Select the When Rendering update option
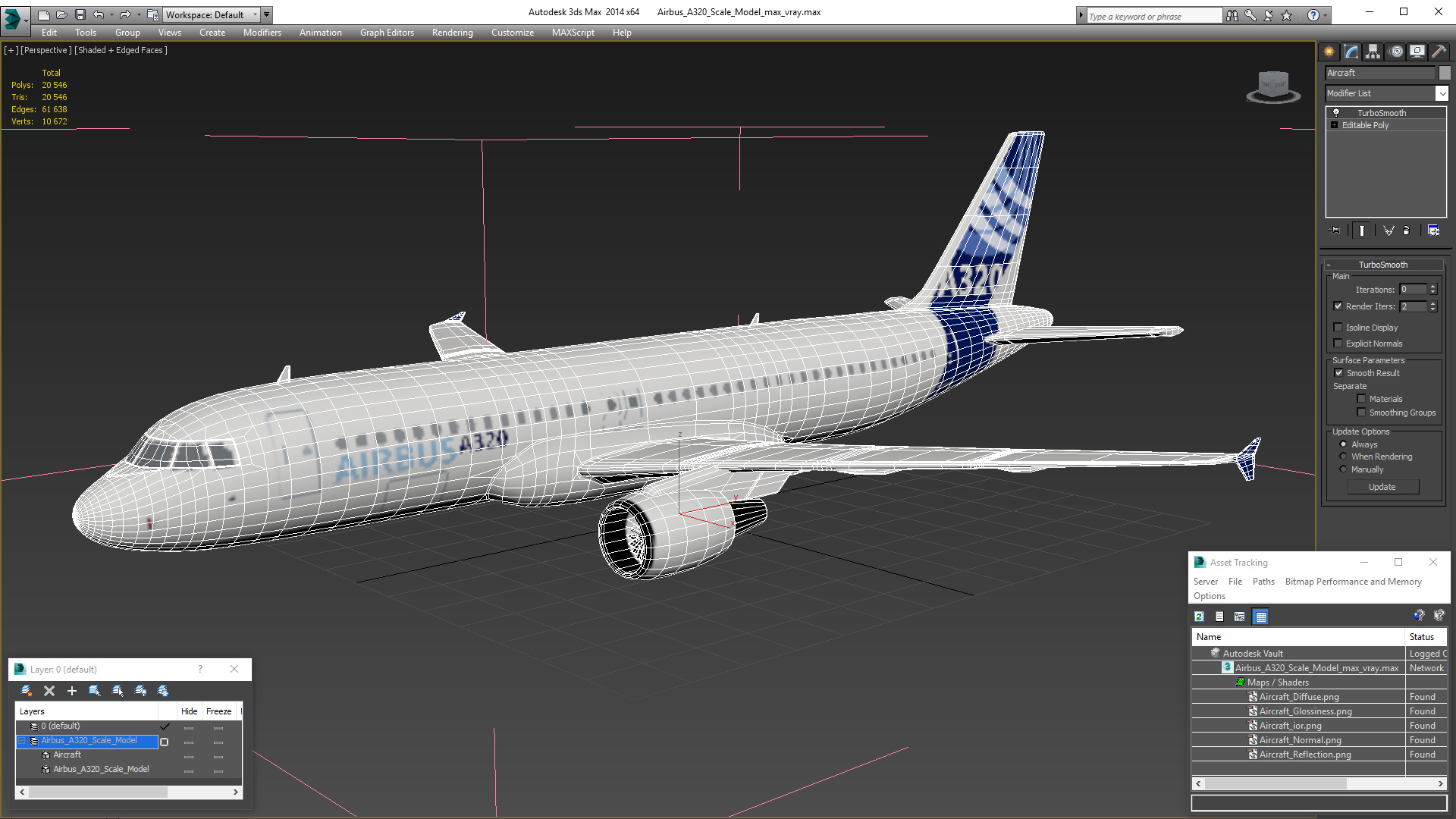Image resolution: width=1456 pixels, height=819 pixels. point(1344,457)
